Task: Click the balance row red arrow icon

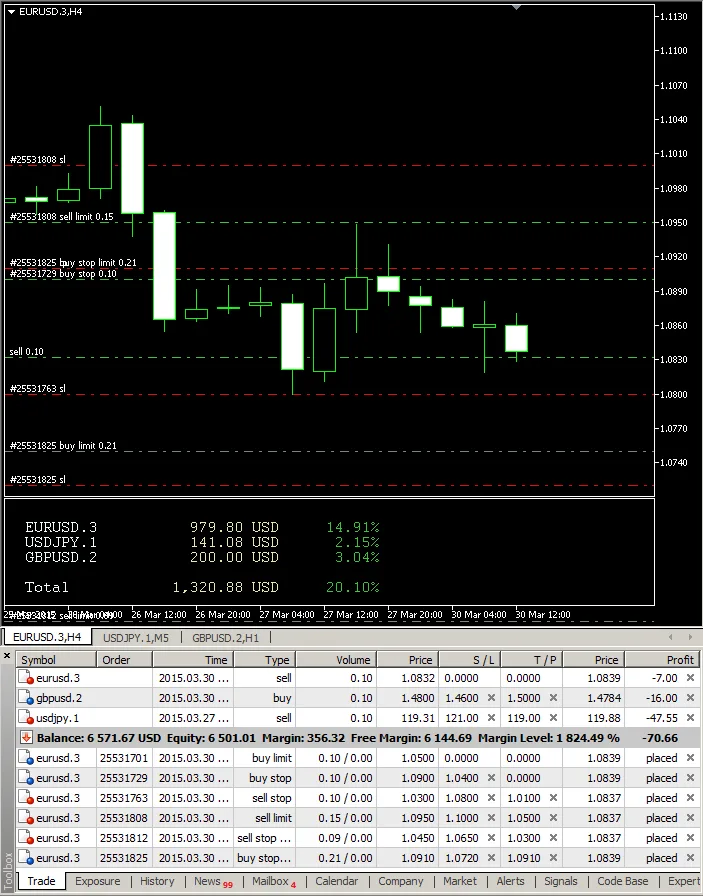Action: [26, 738]
